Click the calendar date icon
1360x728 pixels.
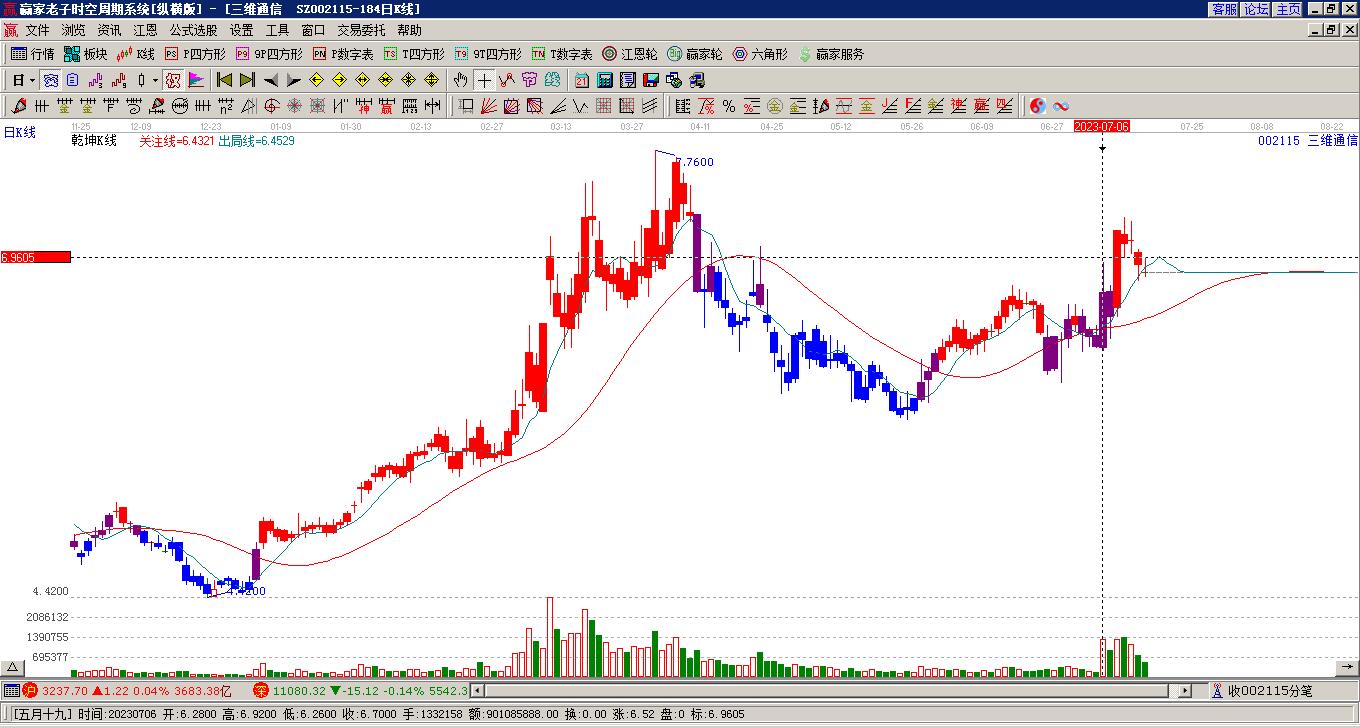(582, 80)
